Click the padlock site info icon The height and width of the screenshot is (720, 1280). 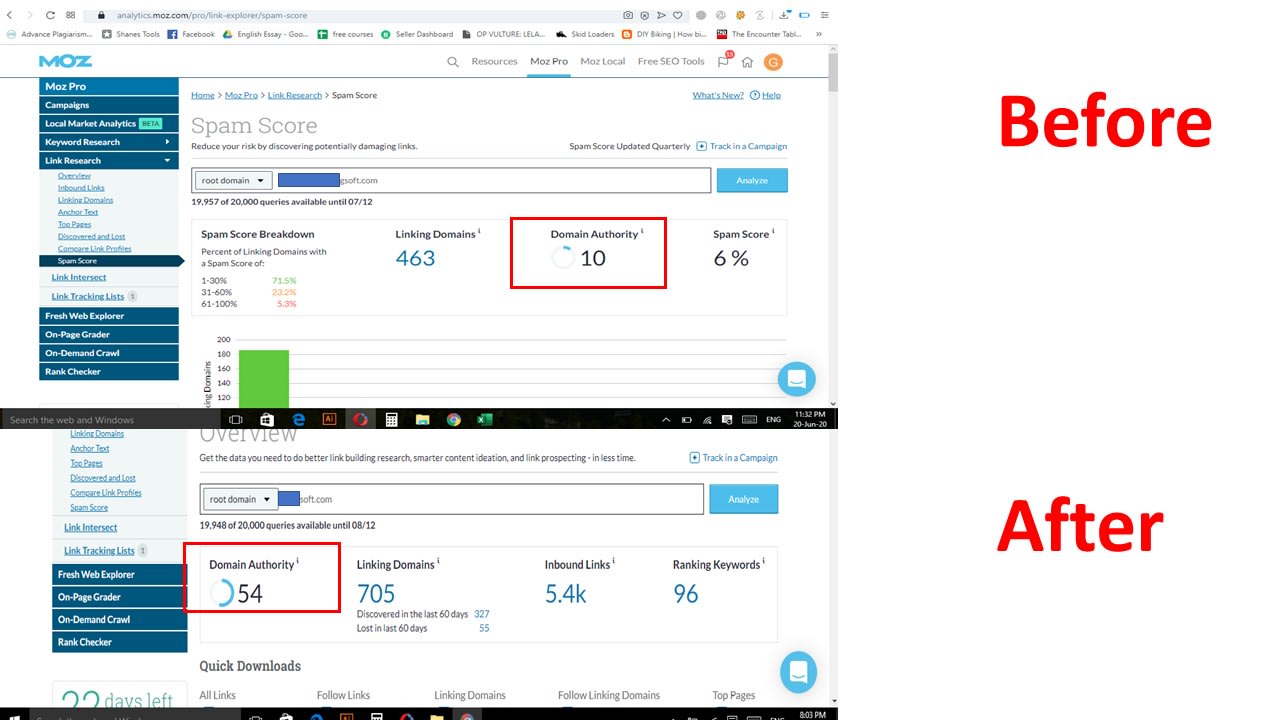pos(101,16)
